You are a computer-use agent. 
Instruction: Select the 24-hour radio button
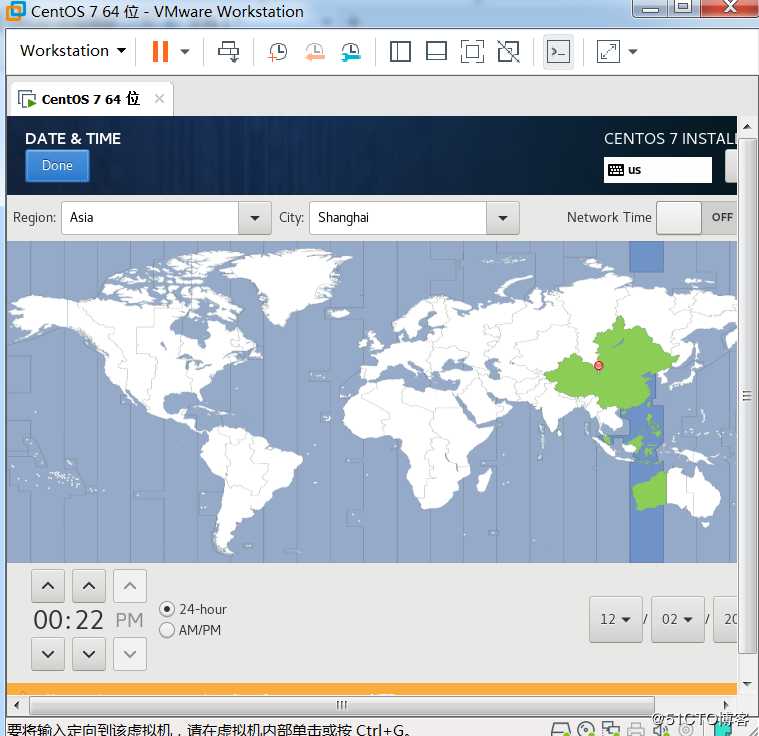click(167, 609)
